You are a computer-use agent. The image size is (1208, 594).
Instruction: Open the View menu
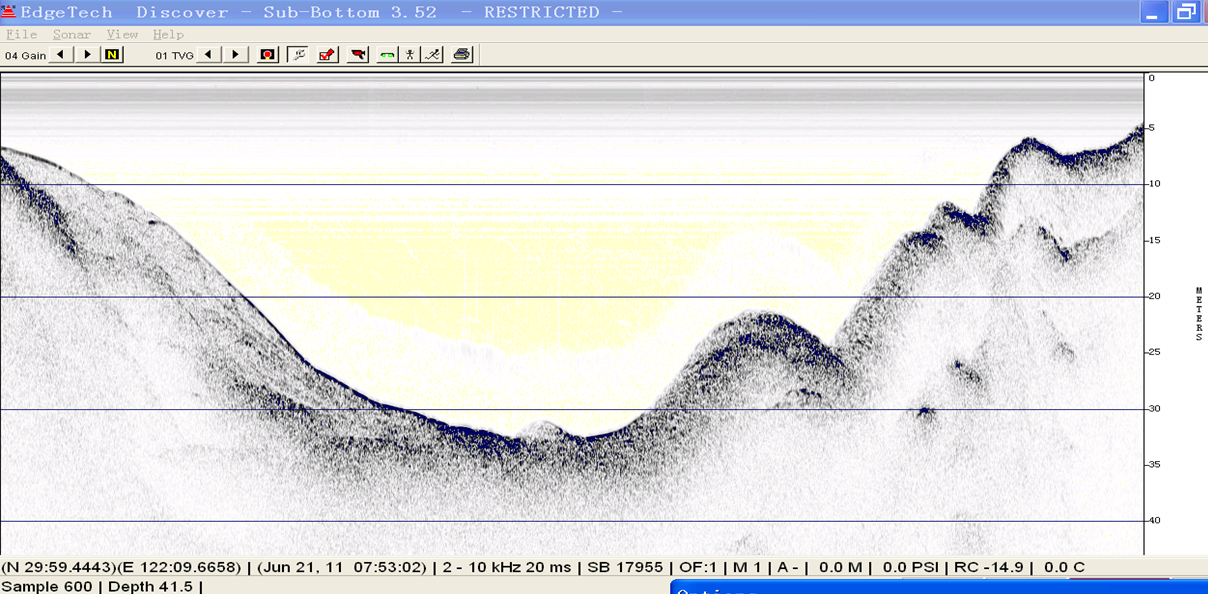(x=122, y=34)
